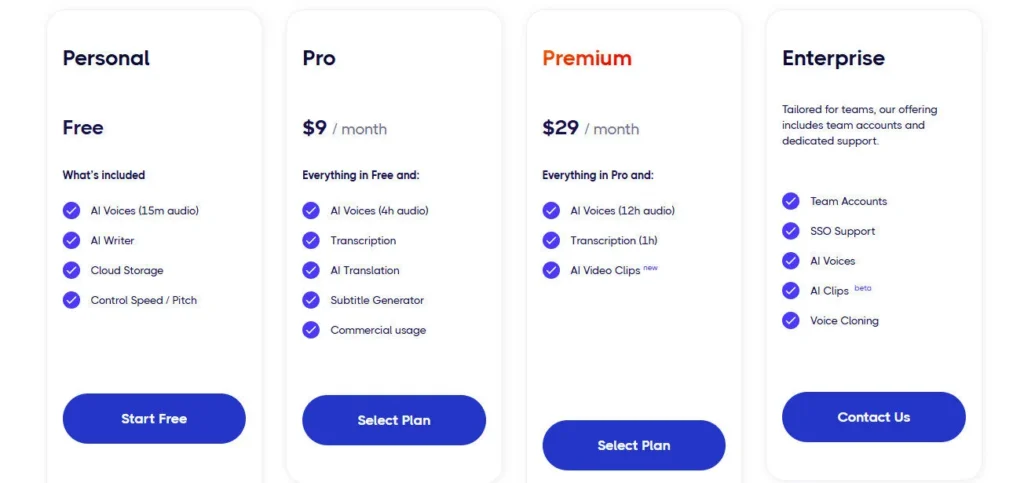Click checkmark icon next to Commercial usage
Image resolution: width=1024 pixels, height=483 pixels.
pyautogui.click(x=311, y=330)
